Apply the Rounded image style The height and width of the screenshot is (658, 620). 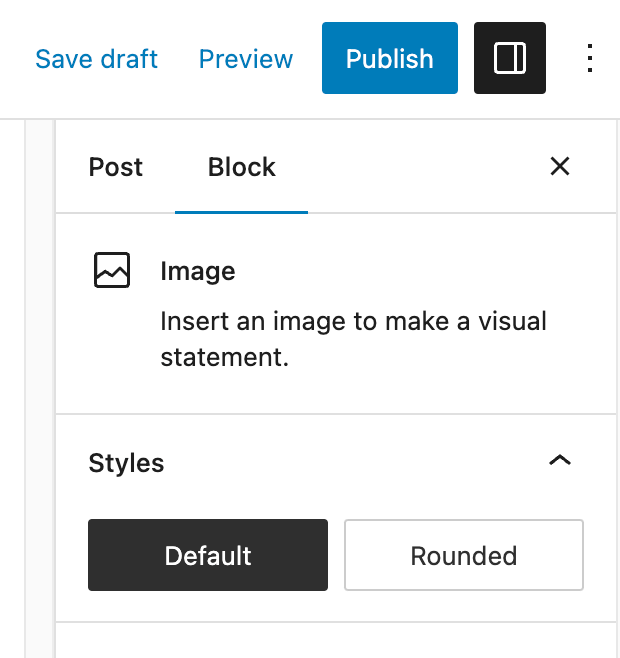464,555
